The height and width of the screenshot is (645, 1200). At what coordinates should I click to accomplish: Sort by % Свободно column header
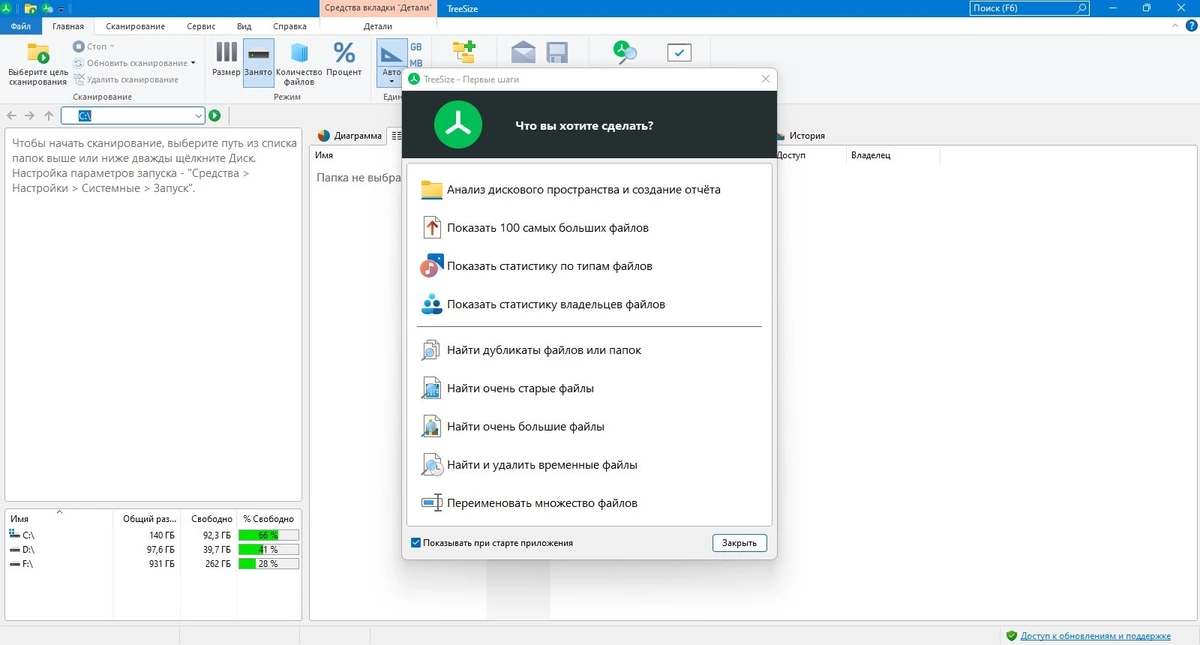[x=269, y=519]
